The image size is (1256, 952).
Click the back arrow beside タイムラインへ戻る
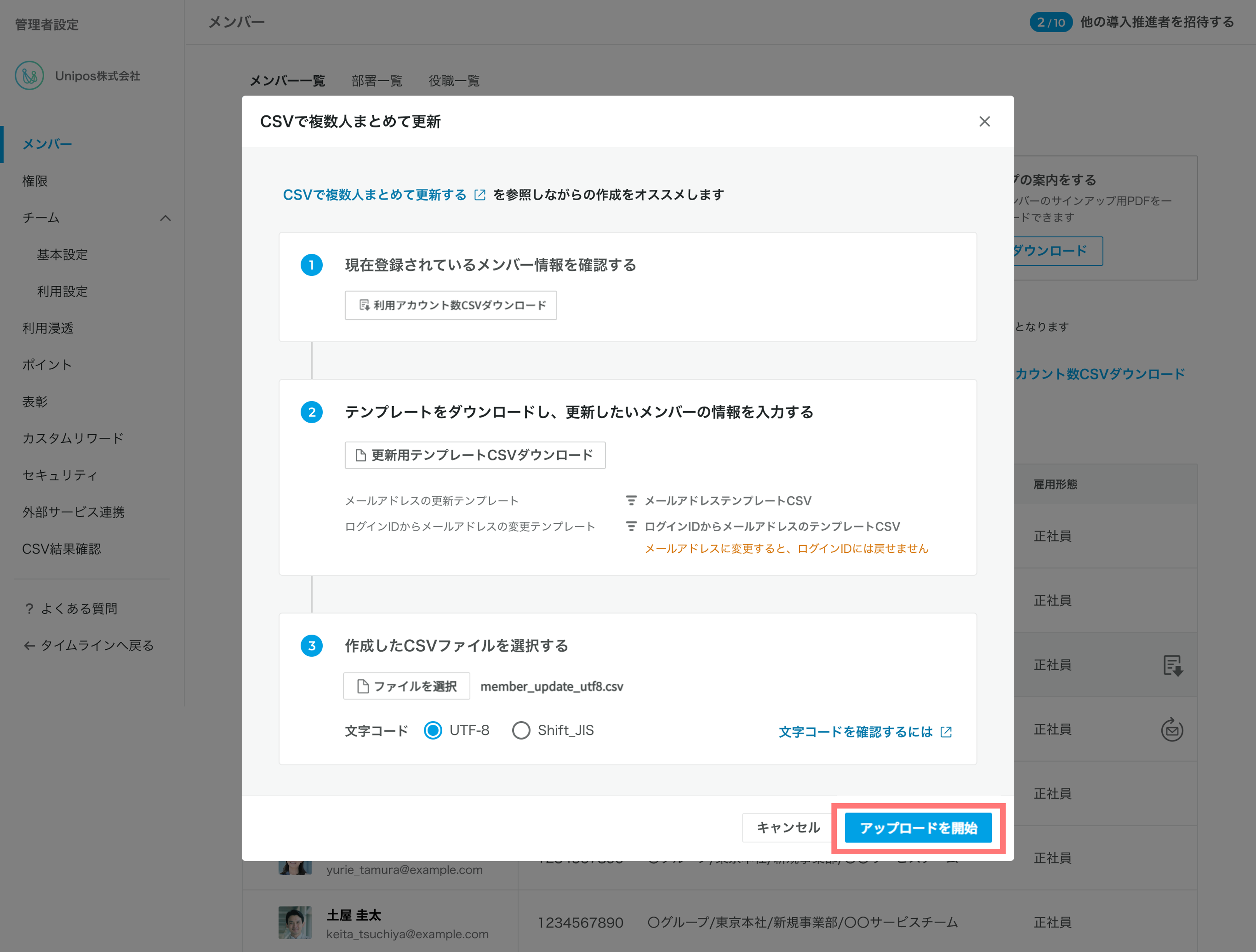click(x=29, y=645)
